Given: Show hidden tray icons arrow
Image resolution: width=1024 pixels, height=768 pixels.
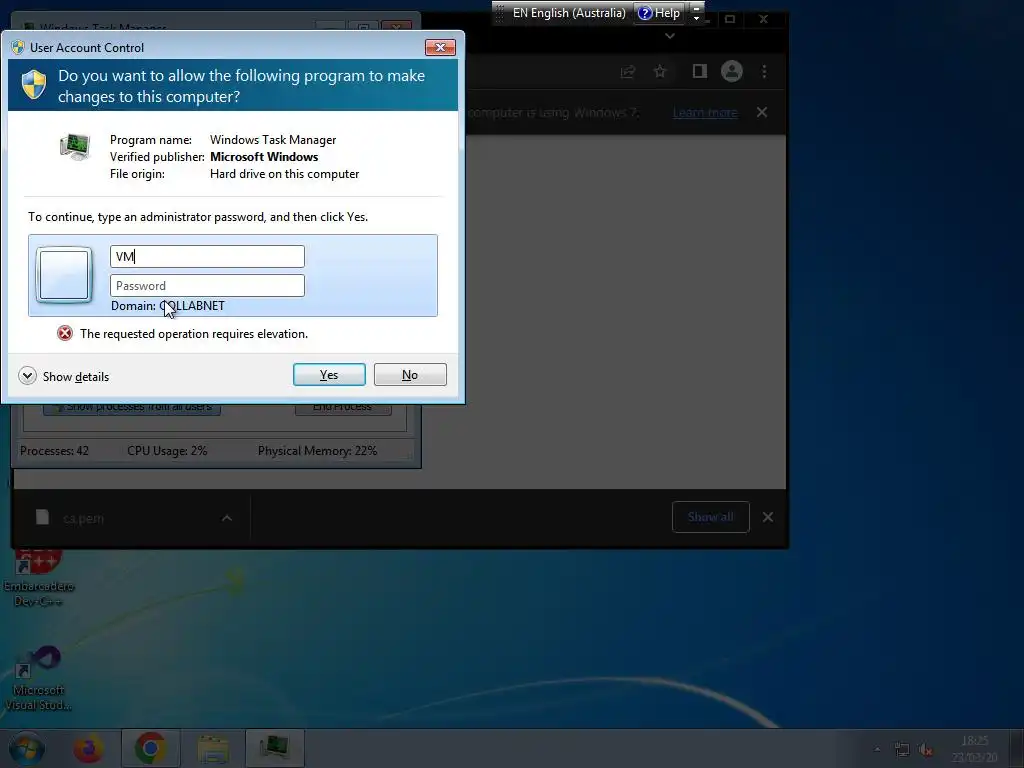Looking at the screenshot, I should [877, 749].
